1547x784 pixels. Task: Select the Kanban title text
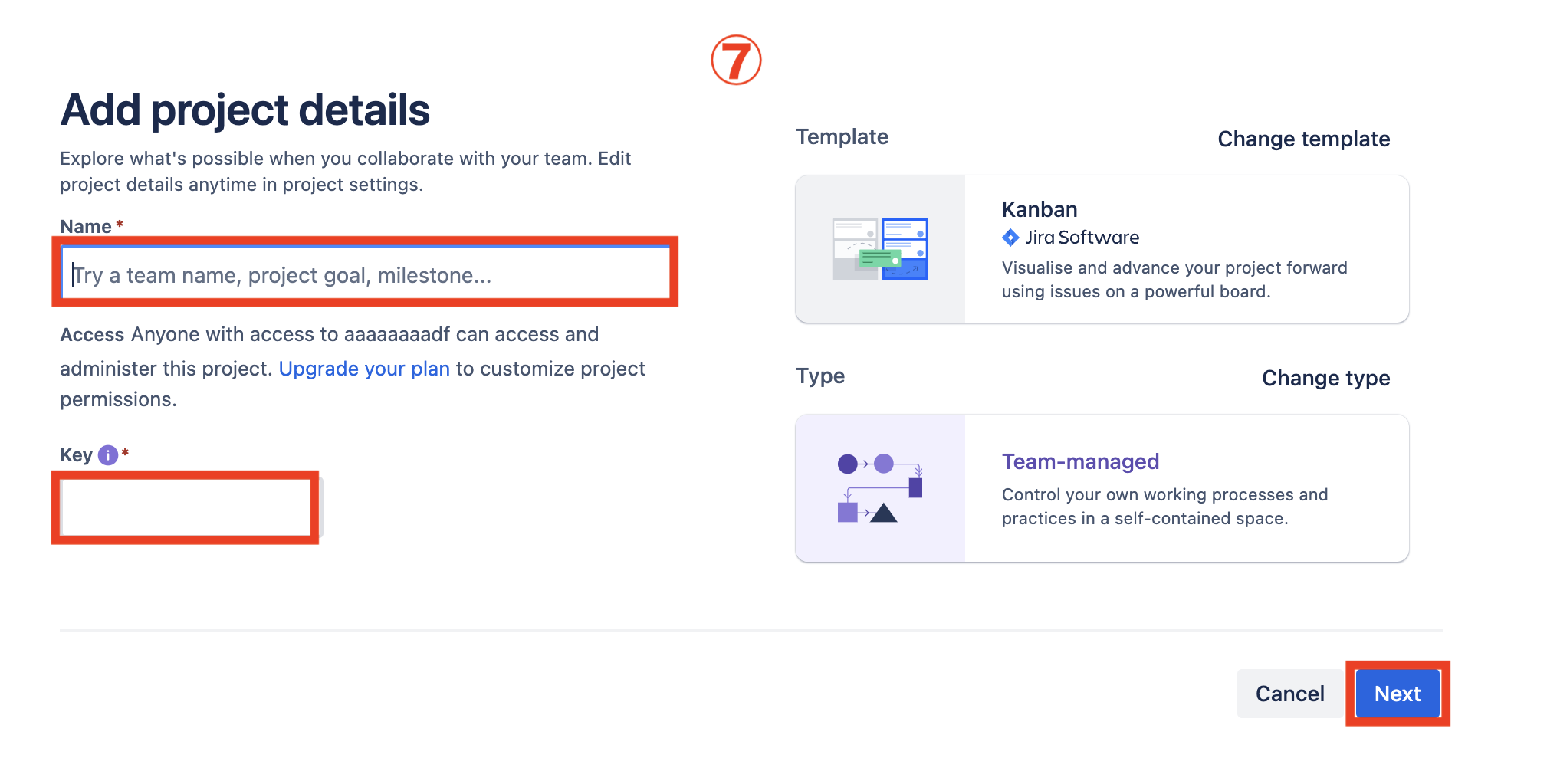pos(1040,209)
